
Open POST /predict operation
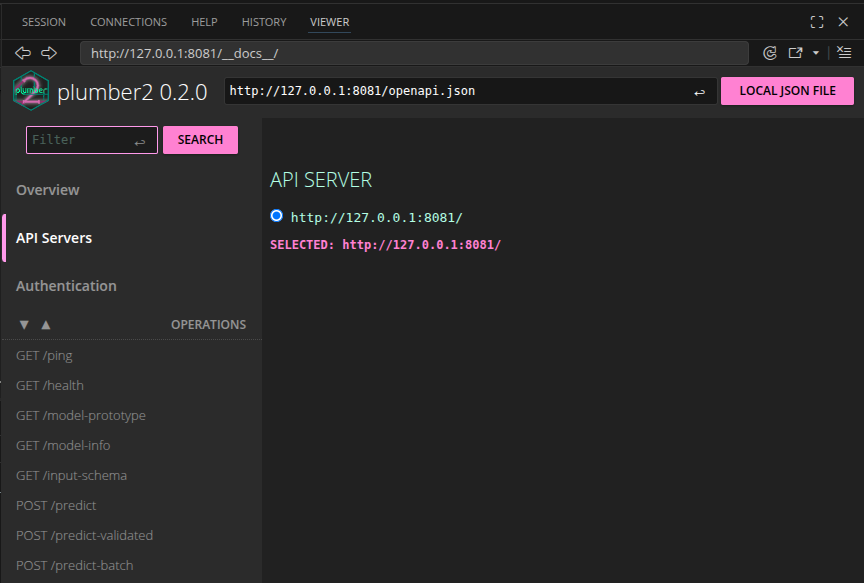pos(56,505)
